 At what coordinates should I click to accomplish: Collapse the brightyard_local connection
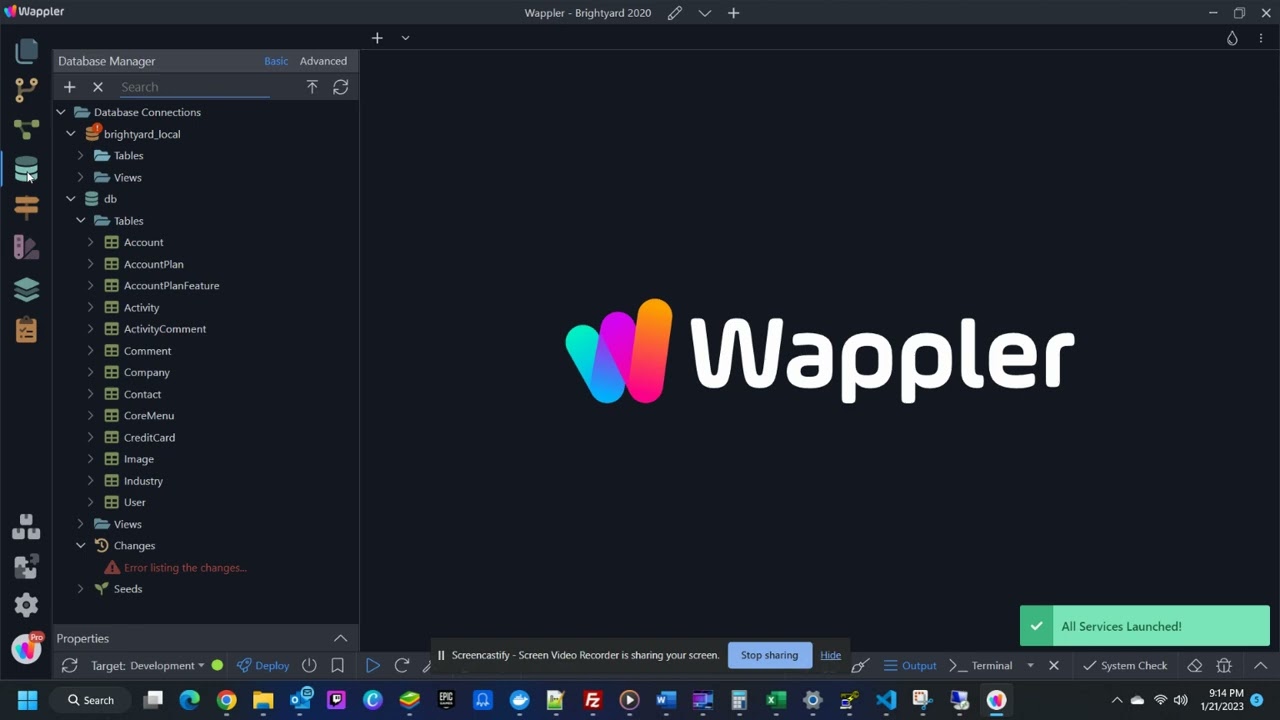[71, 134]
